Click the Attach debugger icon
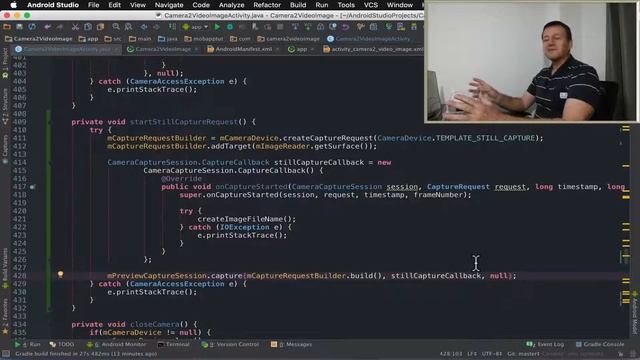Viewport: 640px width, 360px height. tap(255, 27)
